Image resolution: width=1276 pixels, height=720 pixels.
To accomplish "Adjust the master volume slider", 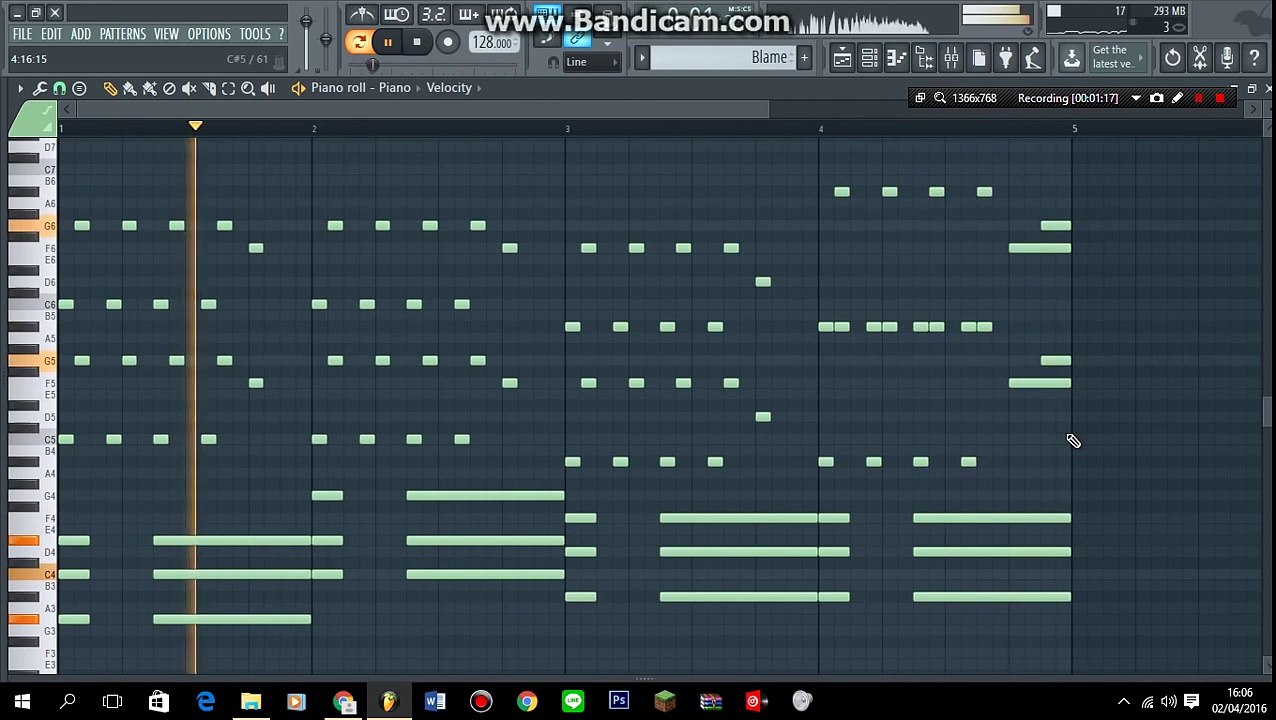I will [306, 20].
